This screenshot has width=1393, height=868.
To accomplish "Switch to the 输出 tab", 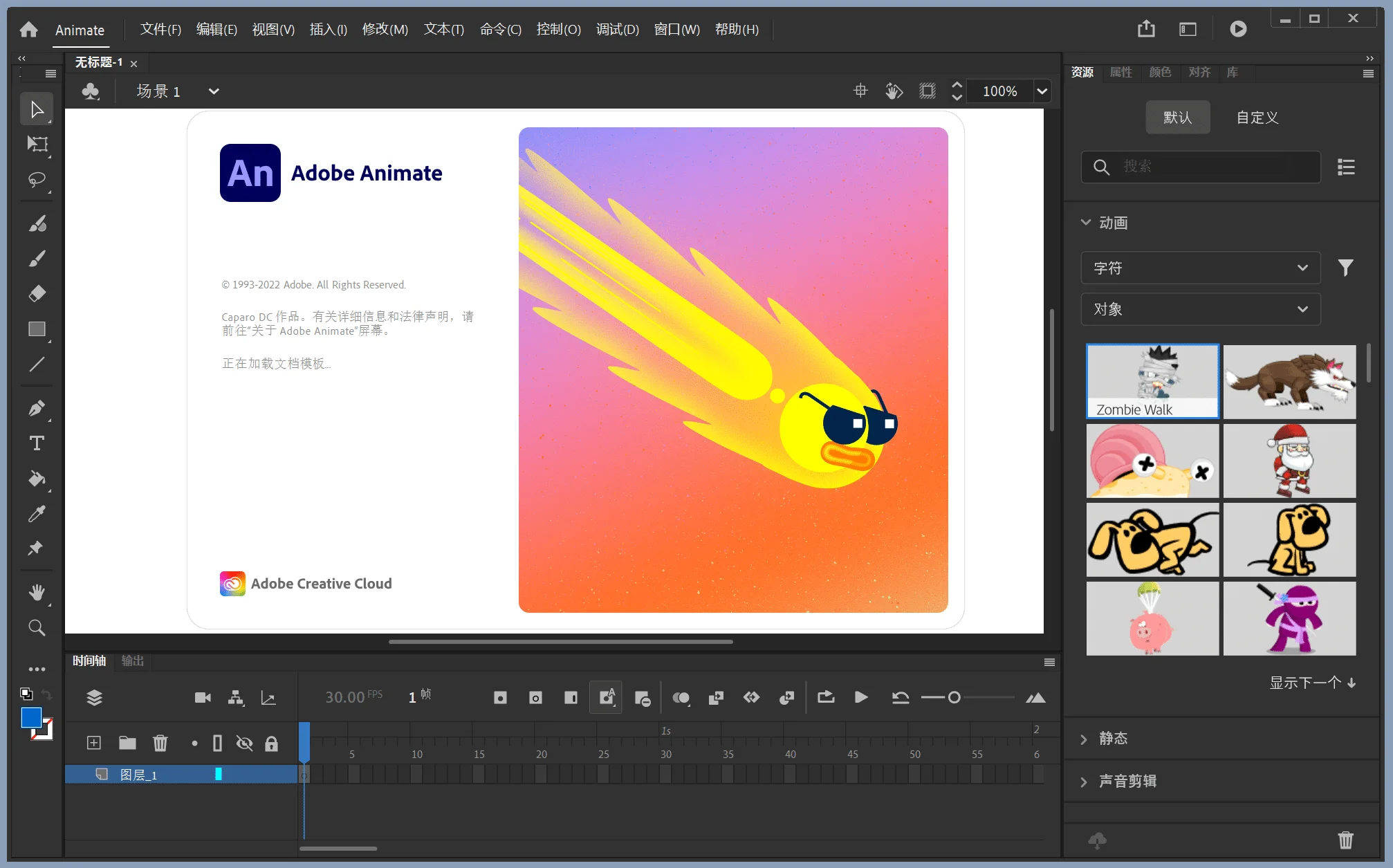I will coord(132,661).
